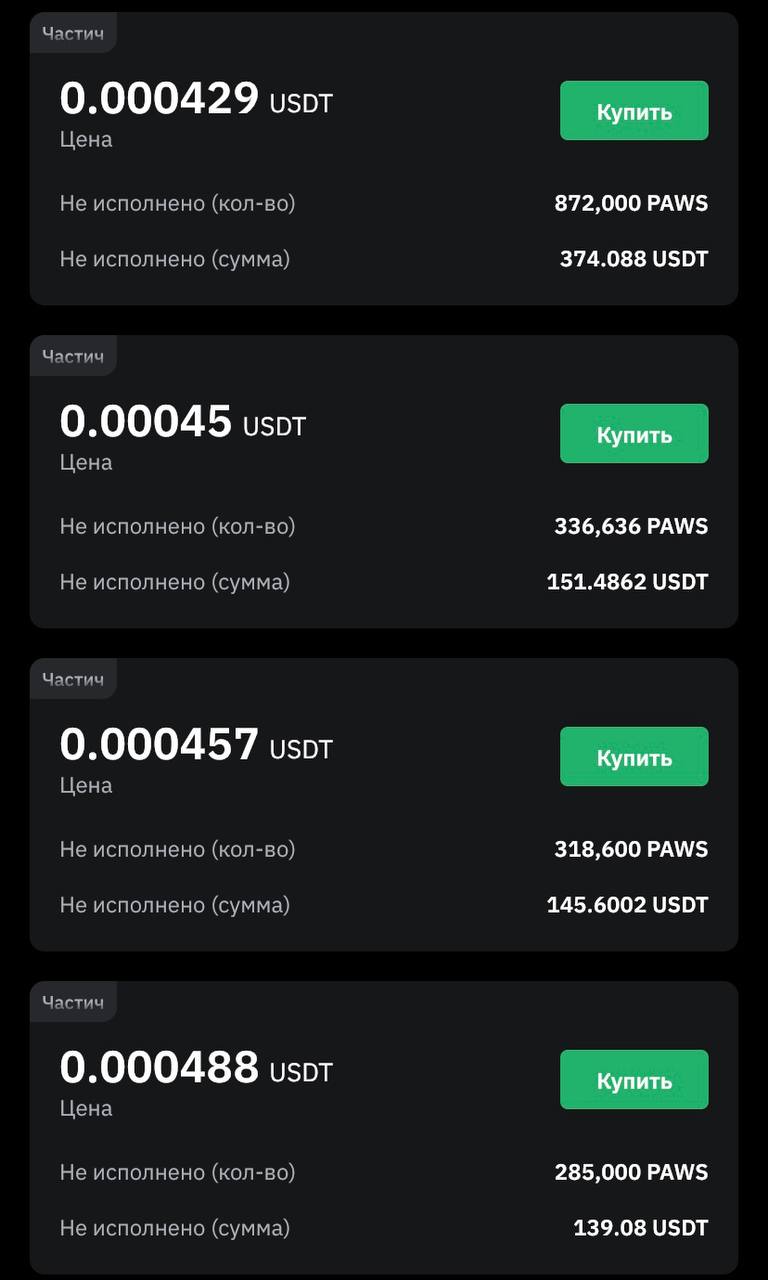Image resolution: width=768 pixels, height=1280 pixels.
Task: Select the 0.000488 USDT price value
Action: pos(196,1068)
